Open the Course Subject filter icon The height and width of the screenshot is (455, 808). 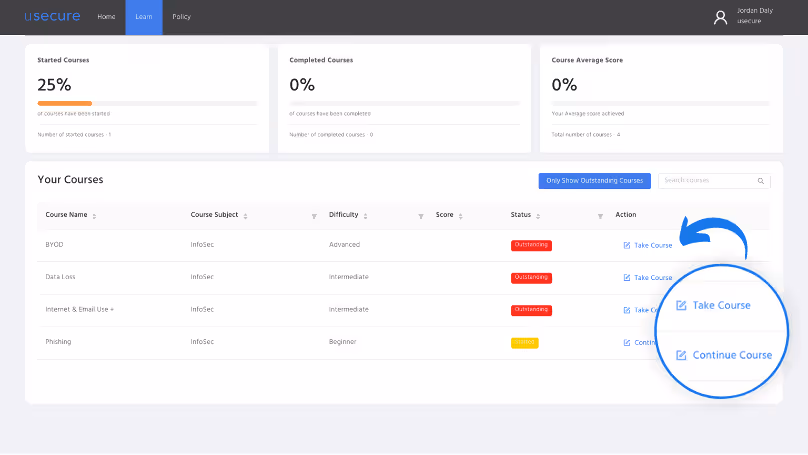click(x=314, y=216)
